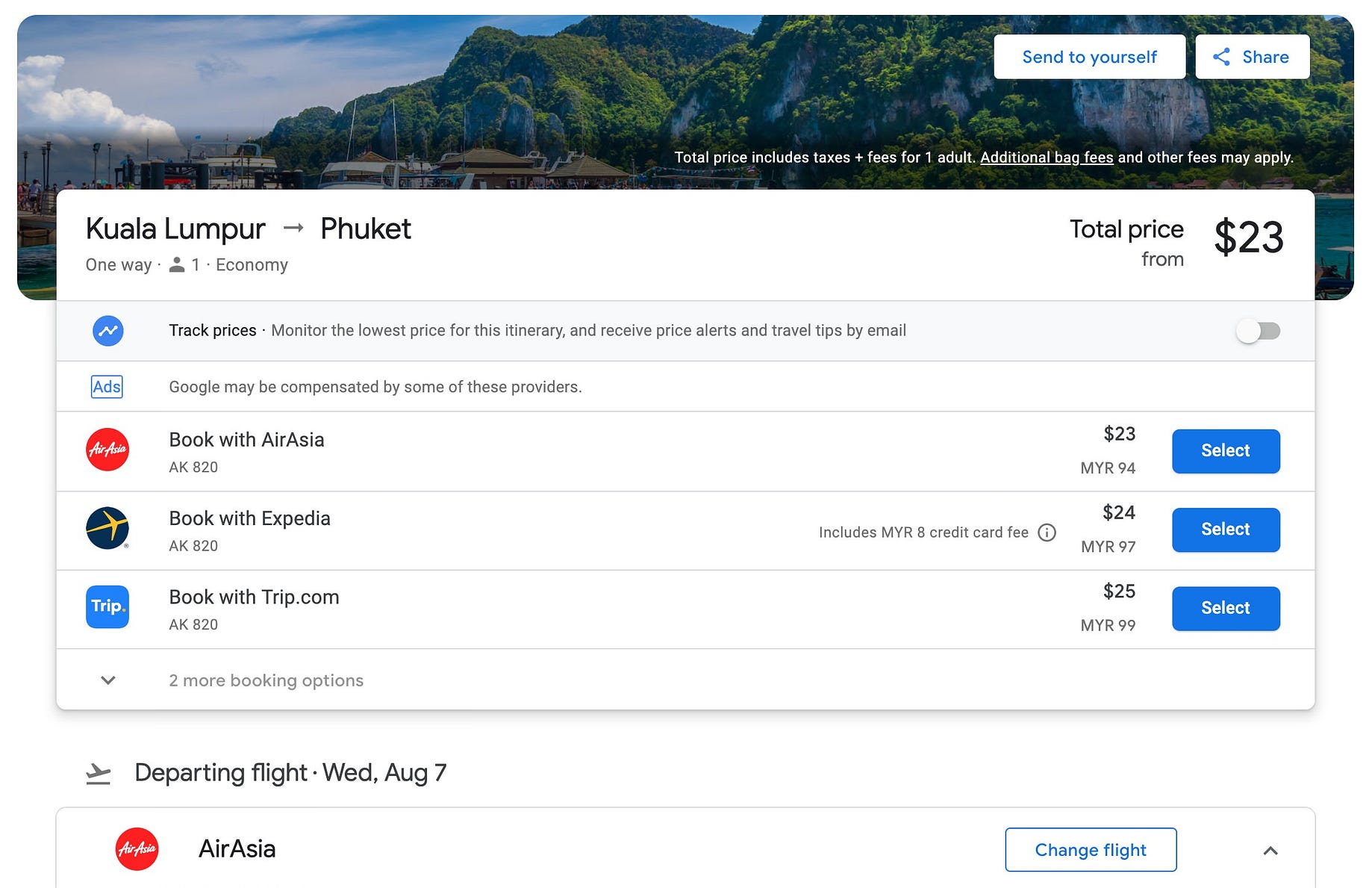Click the departing flight takeoff icon

coord(98,774)
